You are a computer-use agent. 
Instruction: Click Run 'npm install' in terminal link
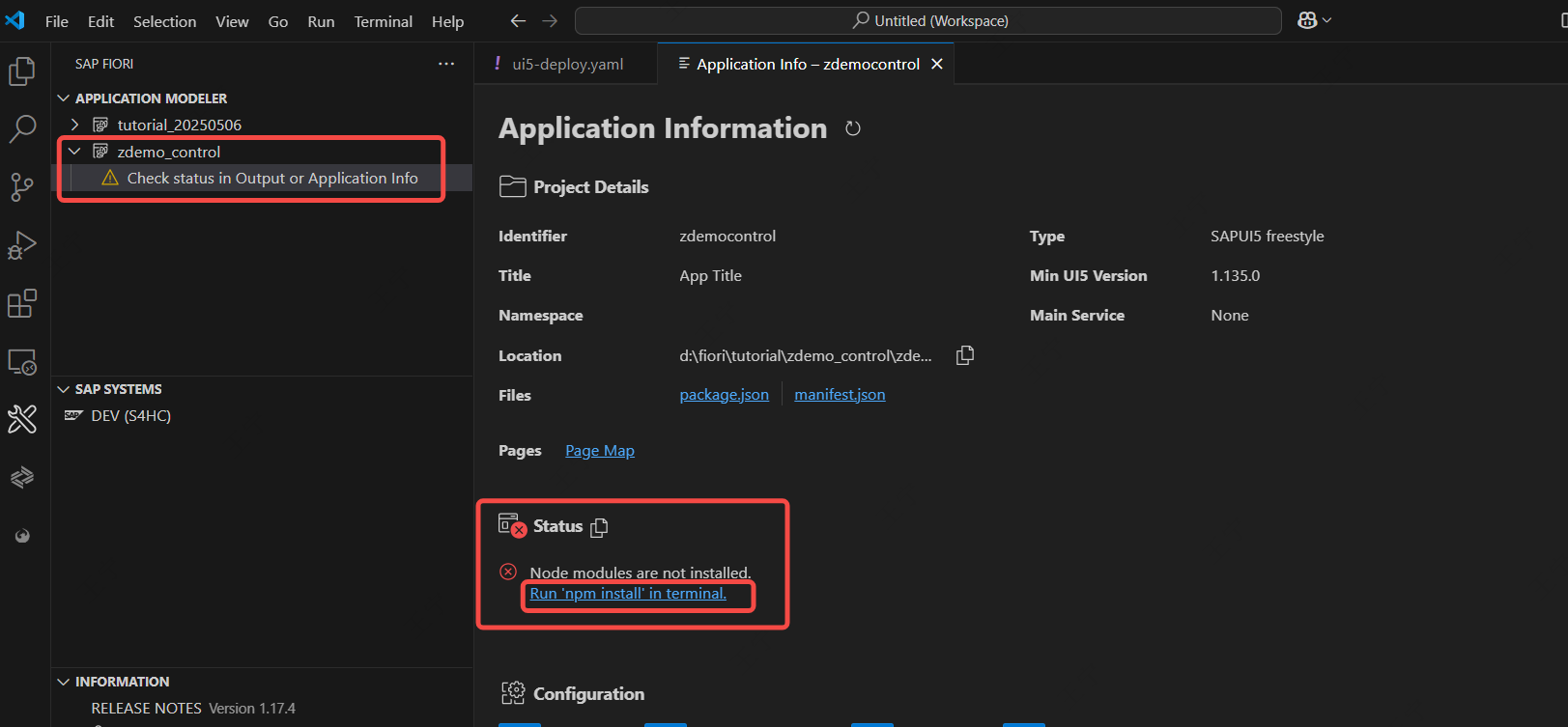[628, 593]
